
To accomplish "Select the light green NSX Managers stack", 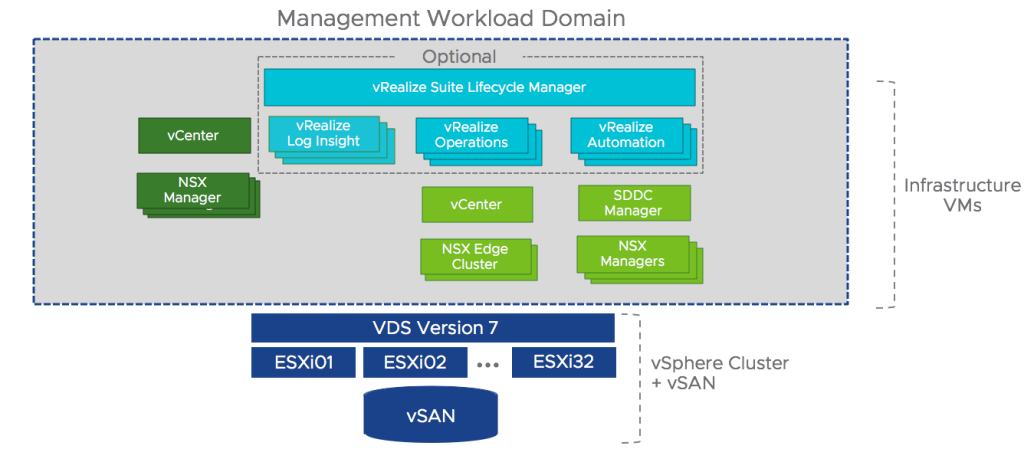I will 633,254.
